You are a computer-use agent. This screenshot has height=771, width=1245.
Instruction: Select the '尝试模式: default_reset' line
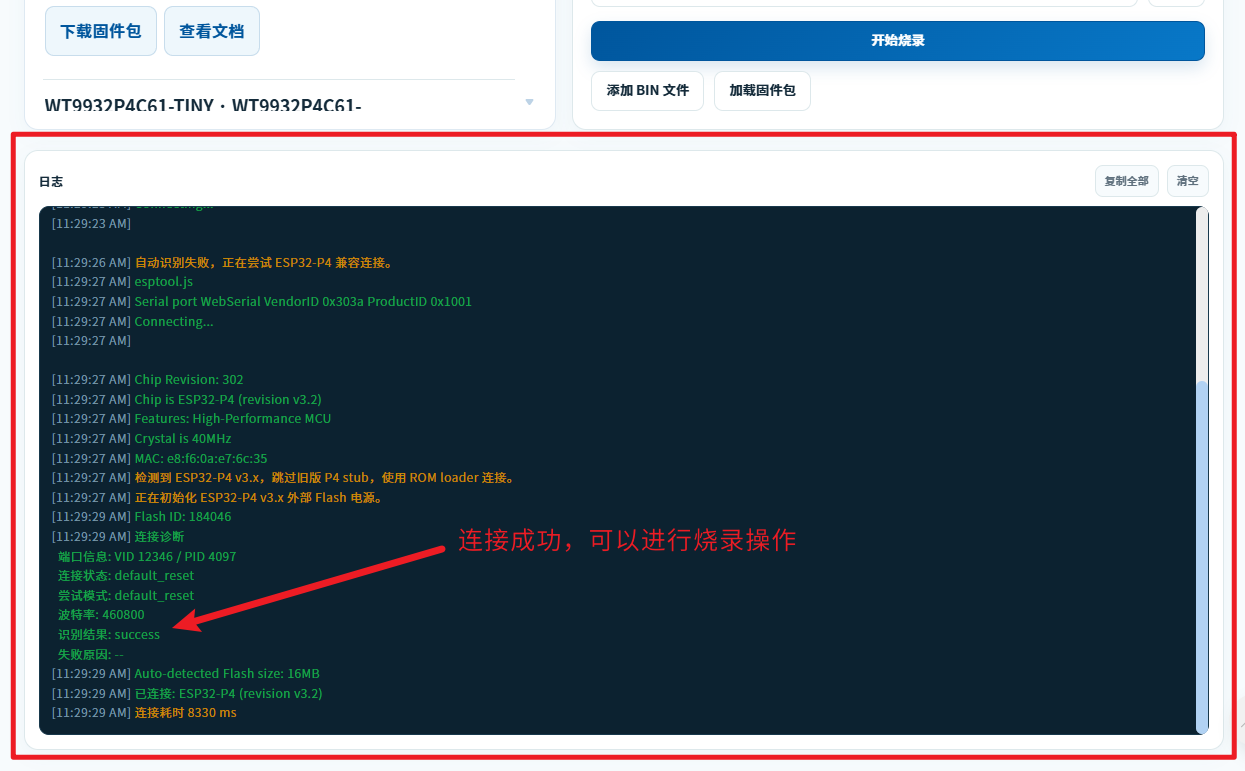pos(126,595)
